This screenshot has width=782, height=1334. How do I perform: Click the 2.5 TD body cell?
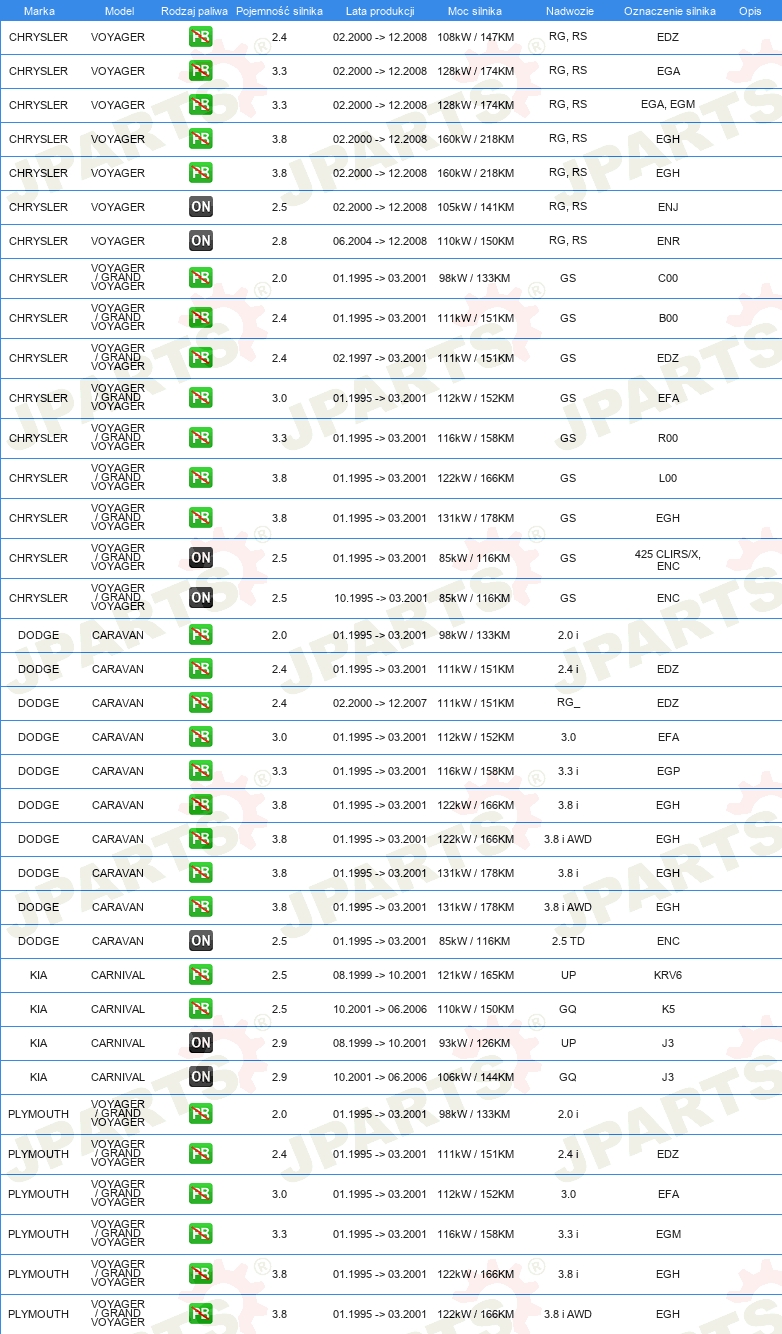[x=566, y=941]
